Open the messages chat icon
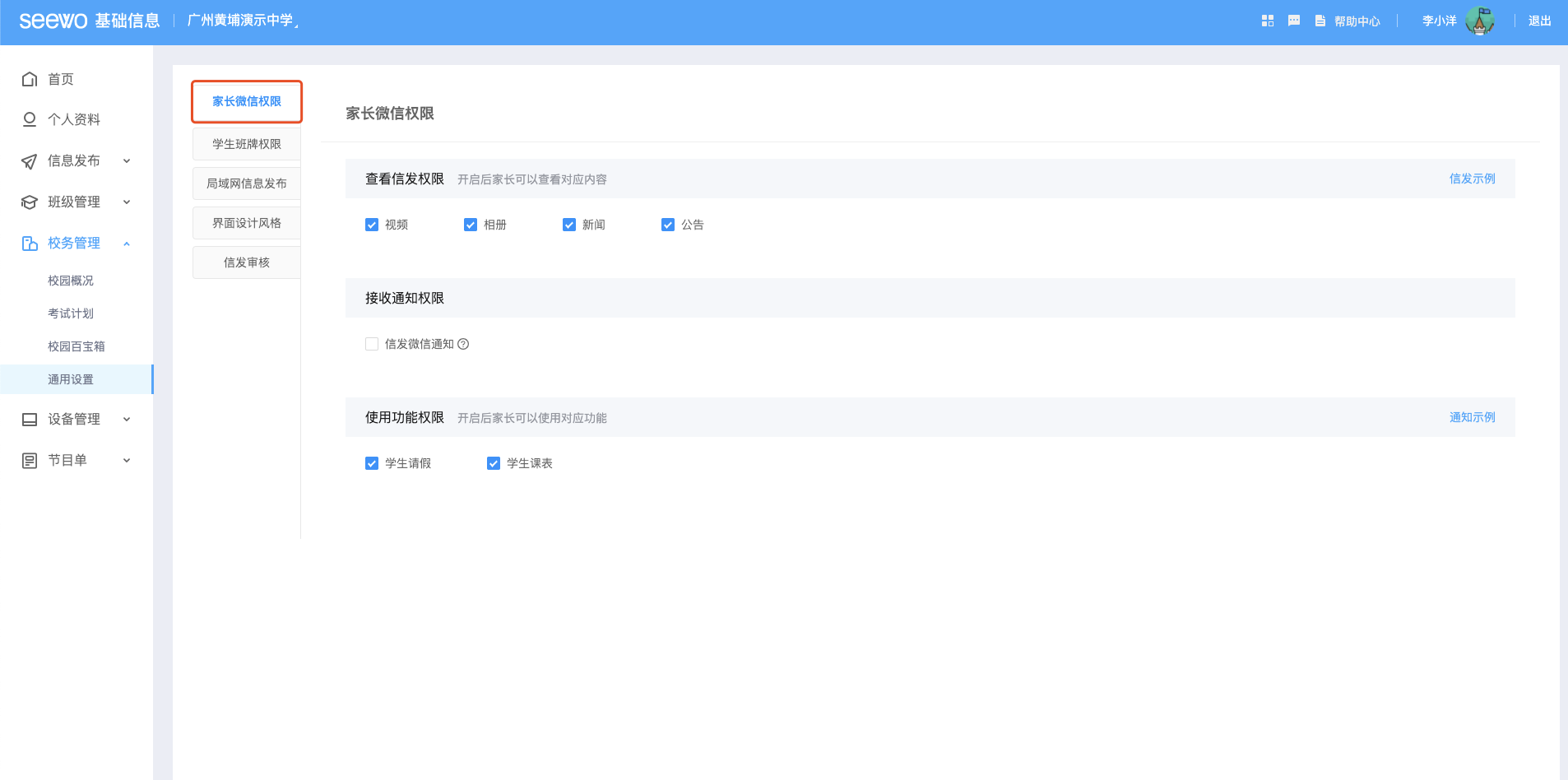Screen dimensions: 1568x780 (1293, 21)
